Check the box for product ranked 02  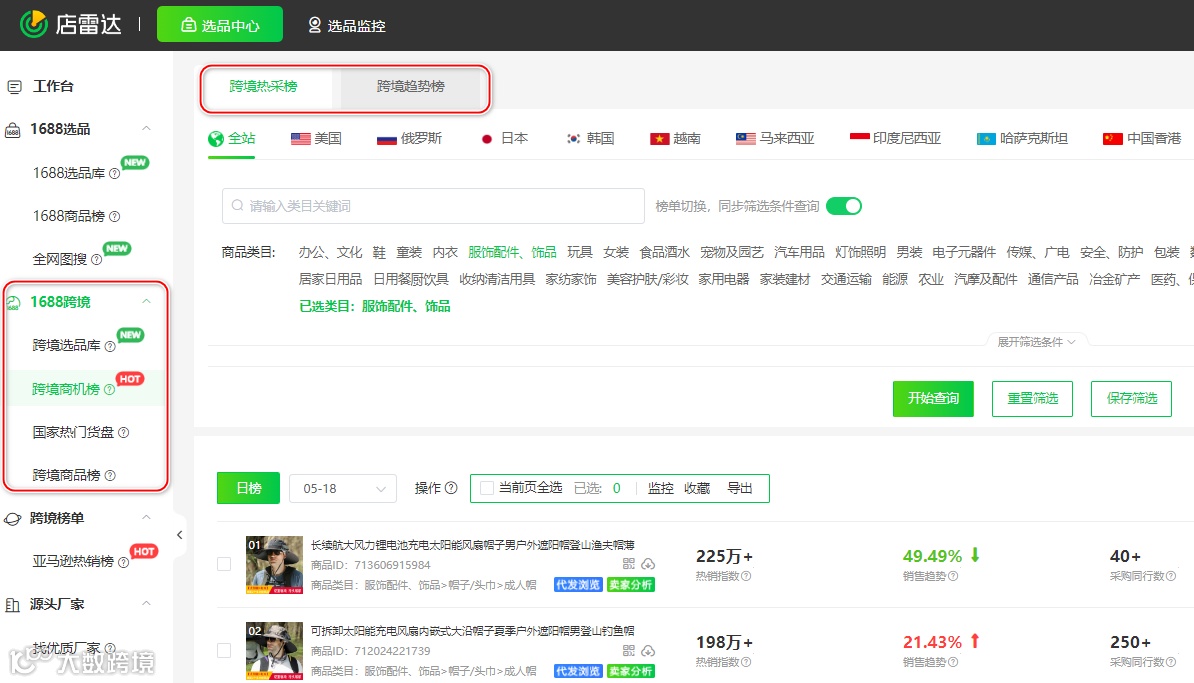click(x=224, y=650)
